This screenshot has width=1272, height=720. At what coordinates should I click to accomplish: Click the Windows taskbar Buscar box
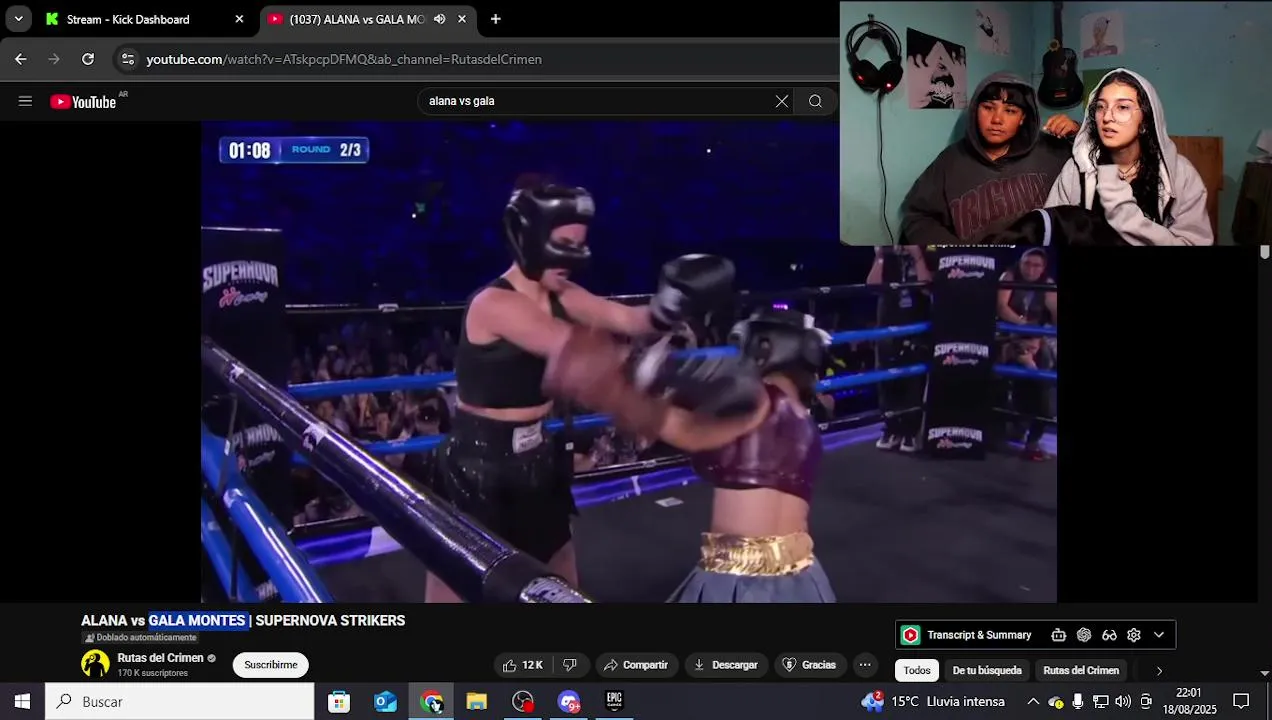pos(180,702)
